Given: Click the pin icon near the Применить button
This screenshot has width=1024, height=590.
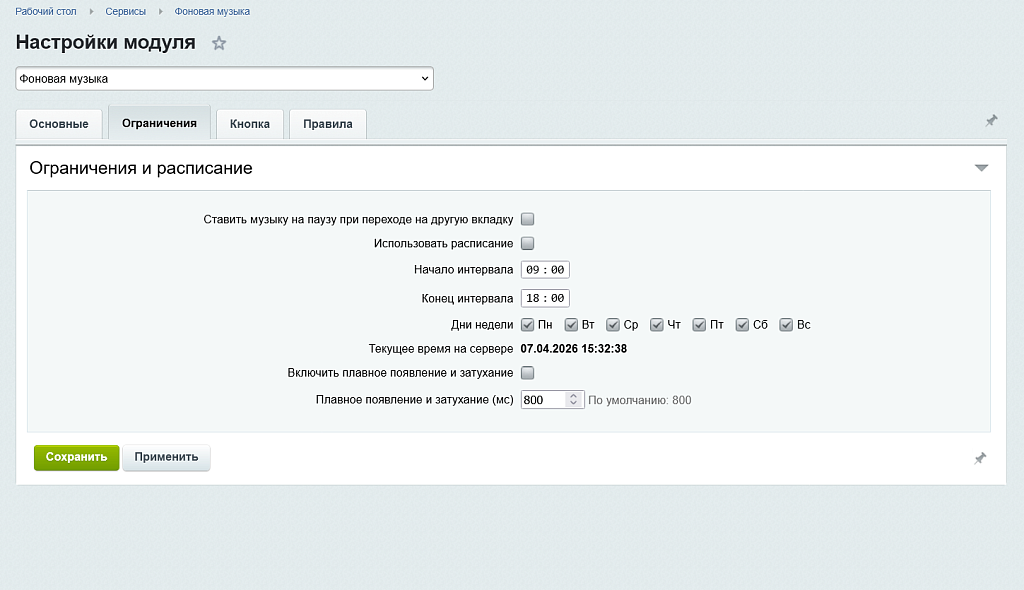Looking at the screenshot, I should (980, 458).
